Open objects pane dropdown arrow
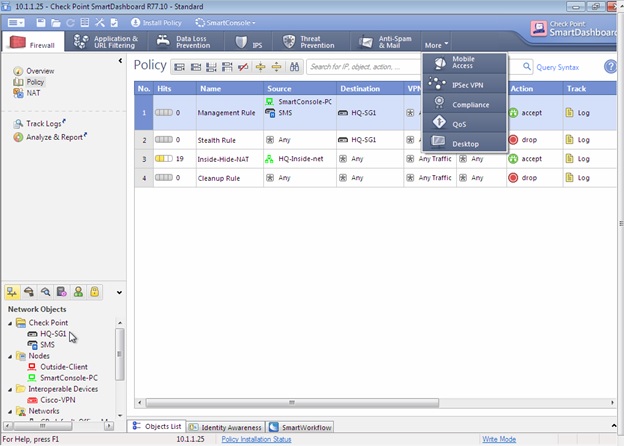The image size is (624, 446). [x=119, y=292]
